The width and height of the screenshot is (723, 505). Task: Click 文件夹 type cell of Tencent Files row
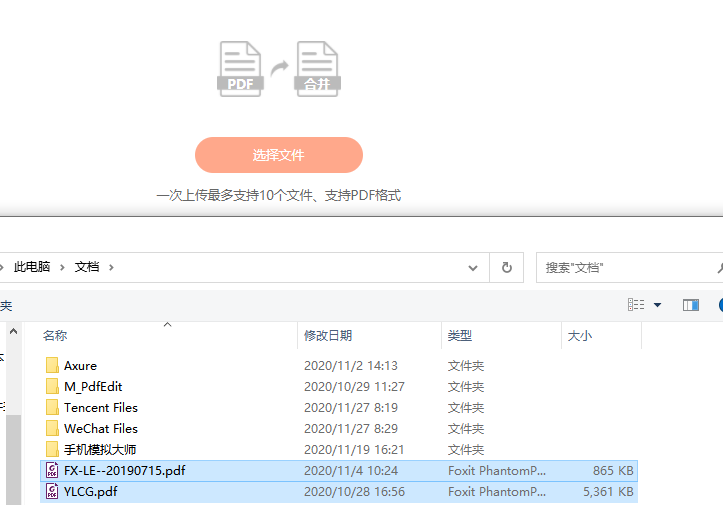pos(466,408)
